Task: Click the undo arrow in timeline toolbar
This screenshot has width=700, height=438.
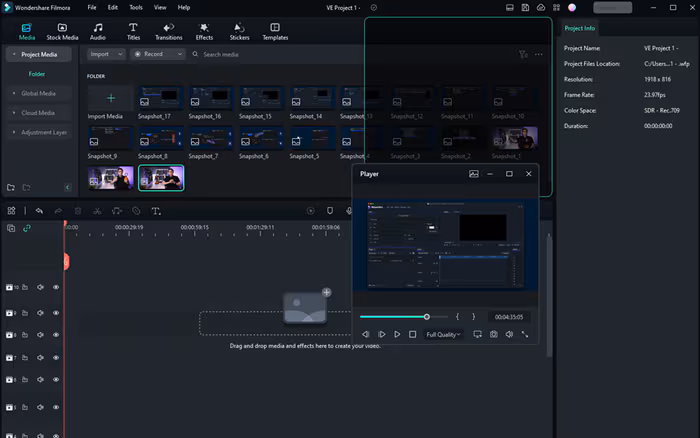Action: pos(39,211)
